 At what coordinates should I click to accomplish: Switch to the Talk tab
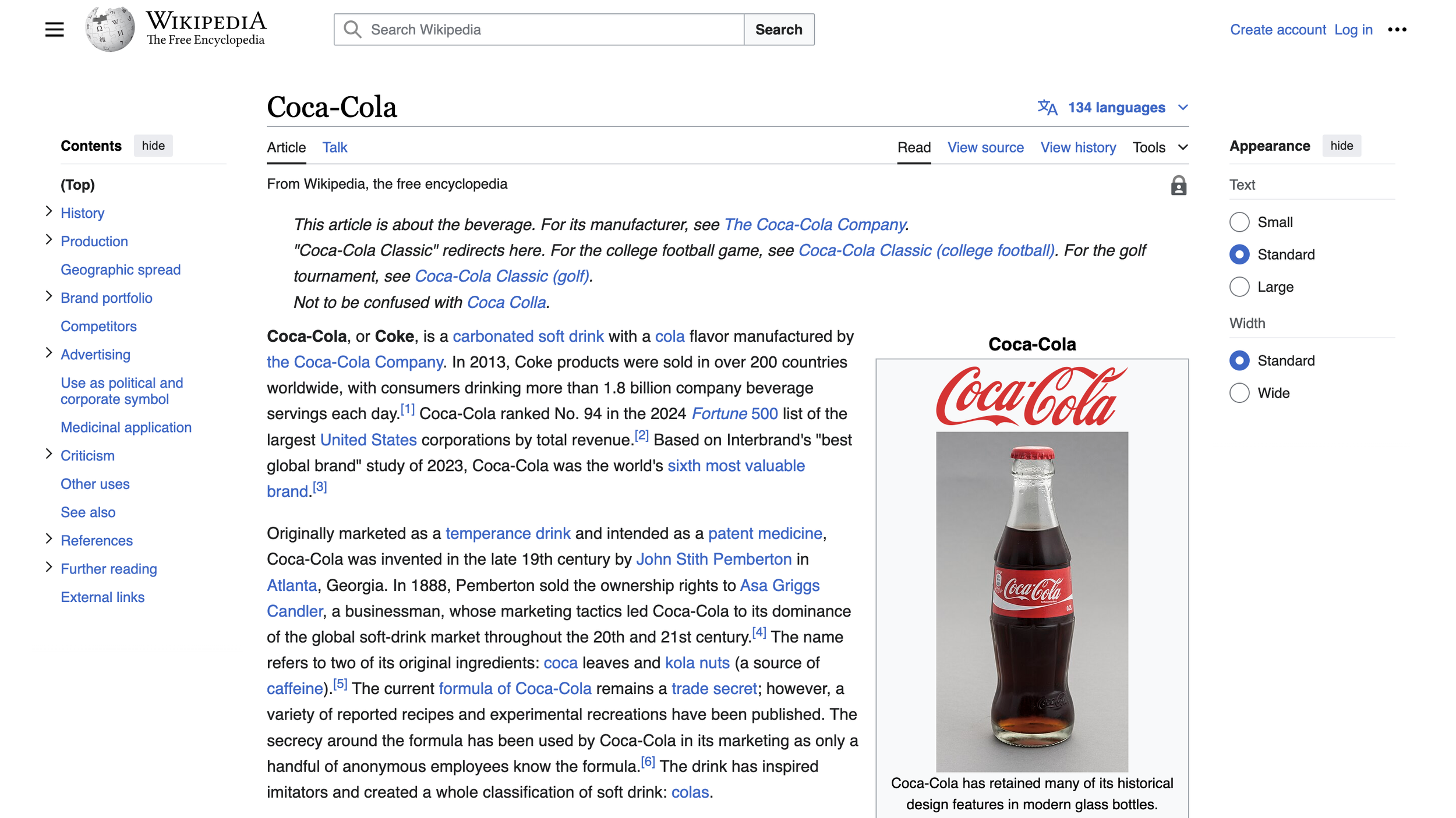[x=334, y=147]
